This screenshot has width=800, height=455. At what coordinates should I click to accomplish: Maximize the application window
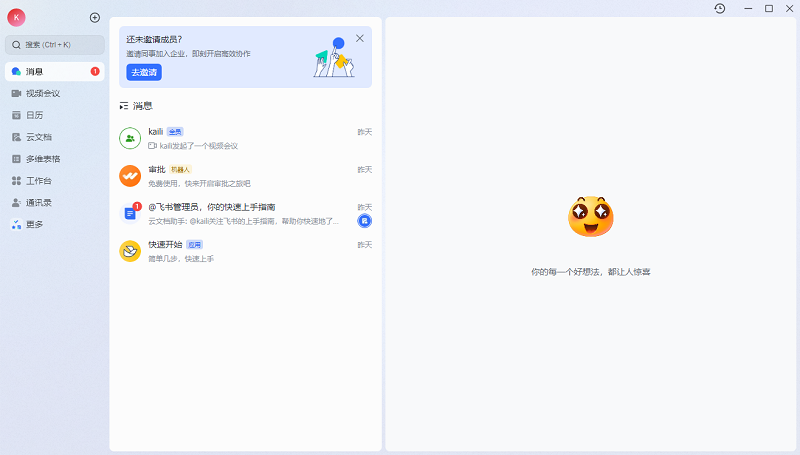coord(769,8)
